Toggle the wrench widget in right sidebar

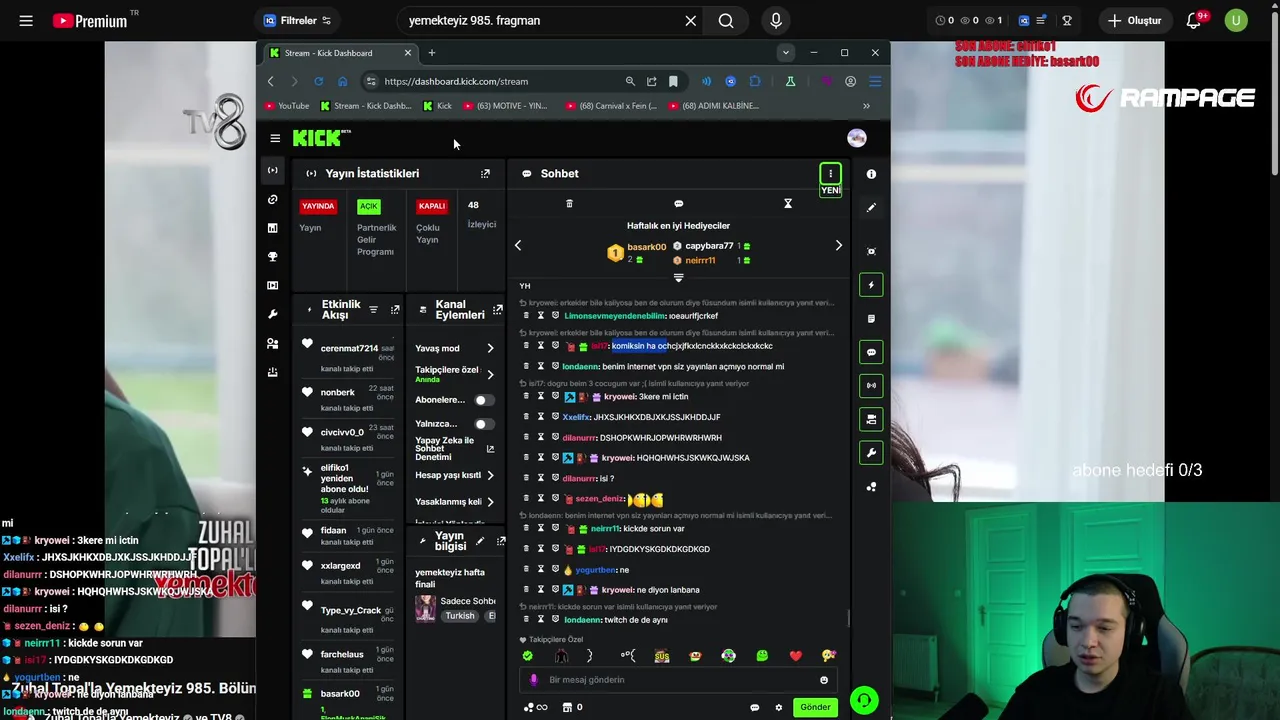tap(871, 453)
